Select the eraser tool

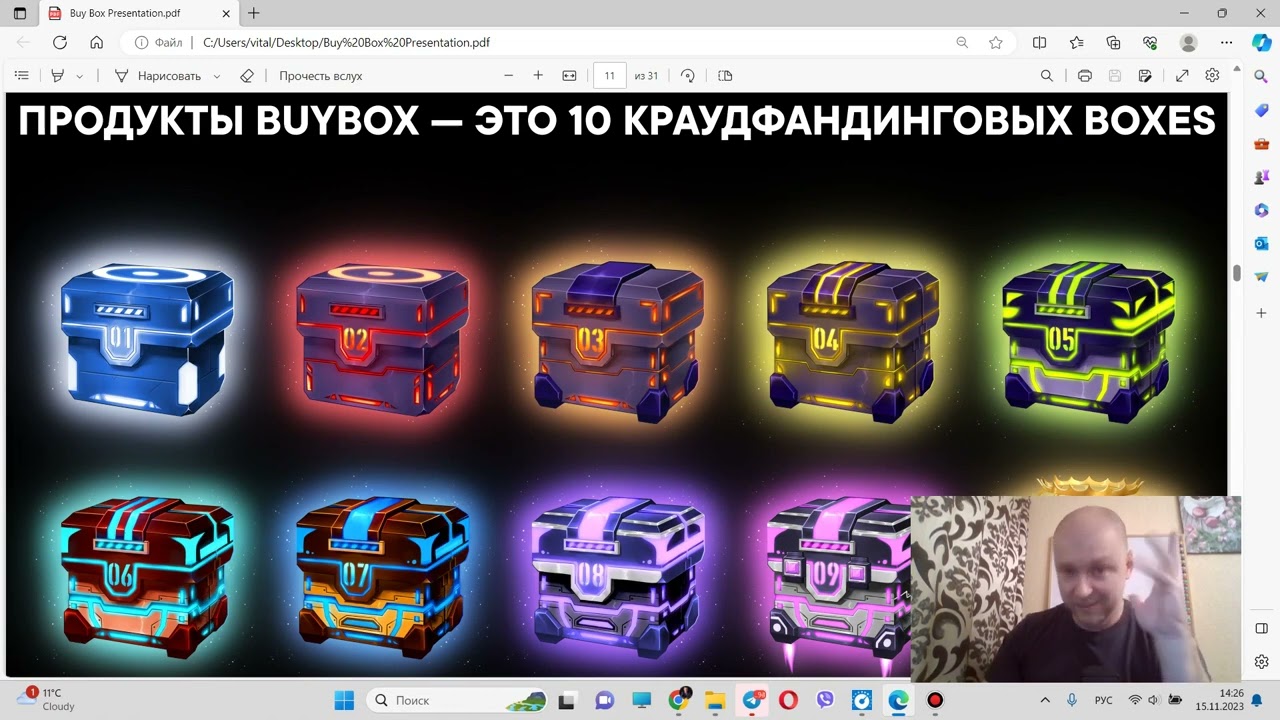point(247,75)
